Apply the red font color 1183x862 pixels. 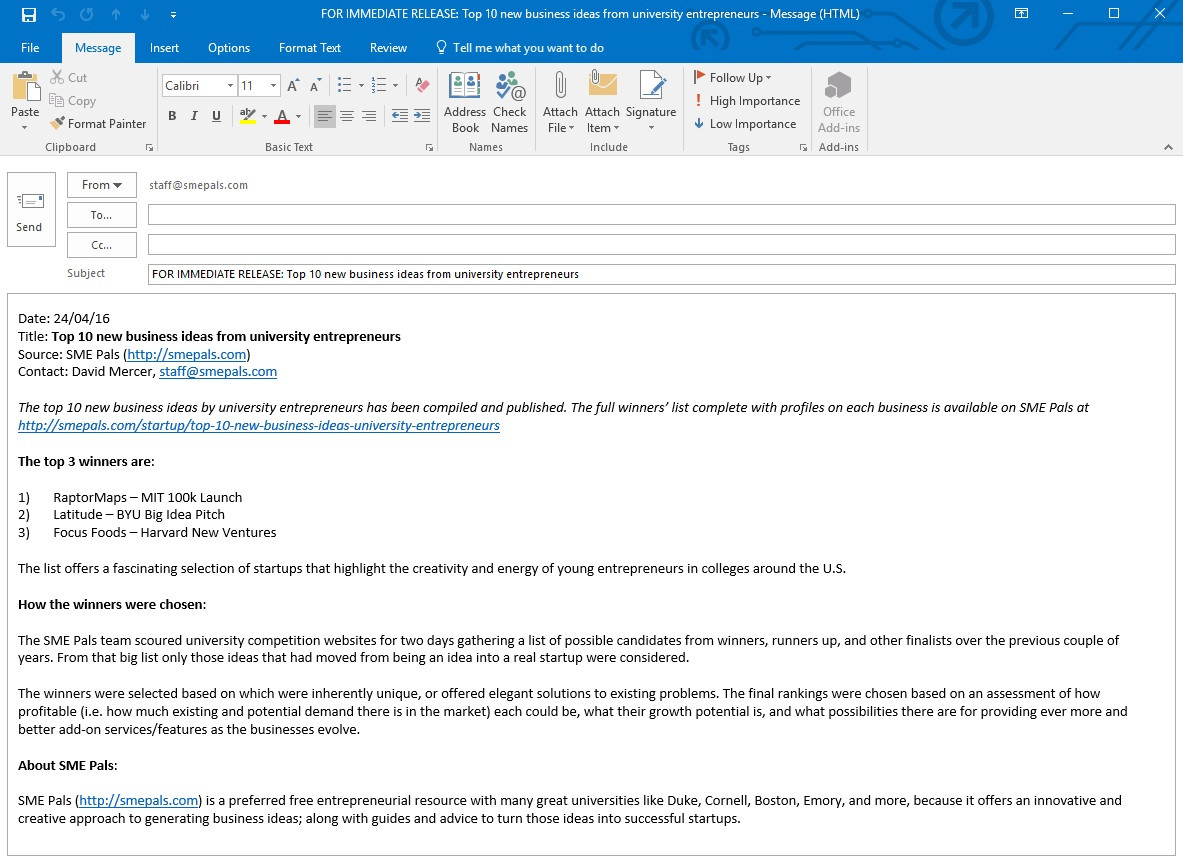(x=282, y=116)
